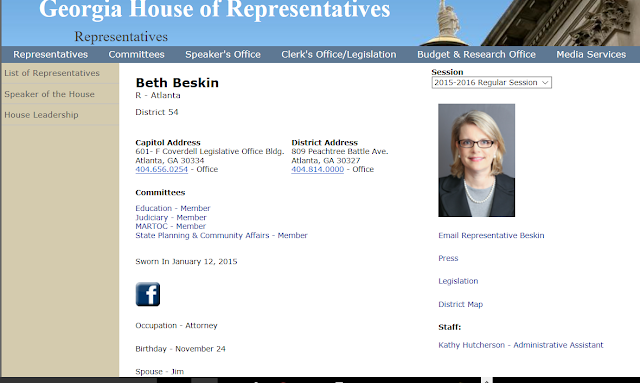The width and height of the screenshot is (640, 383).
Task: Click the Spouse - Jim text
Action: point(160,372)
